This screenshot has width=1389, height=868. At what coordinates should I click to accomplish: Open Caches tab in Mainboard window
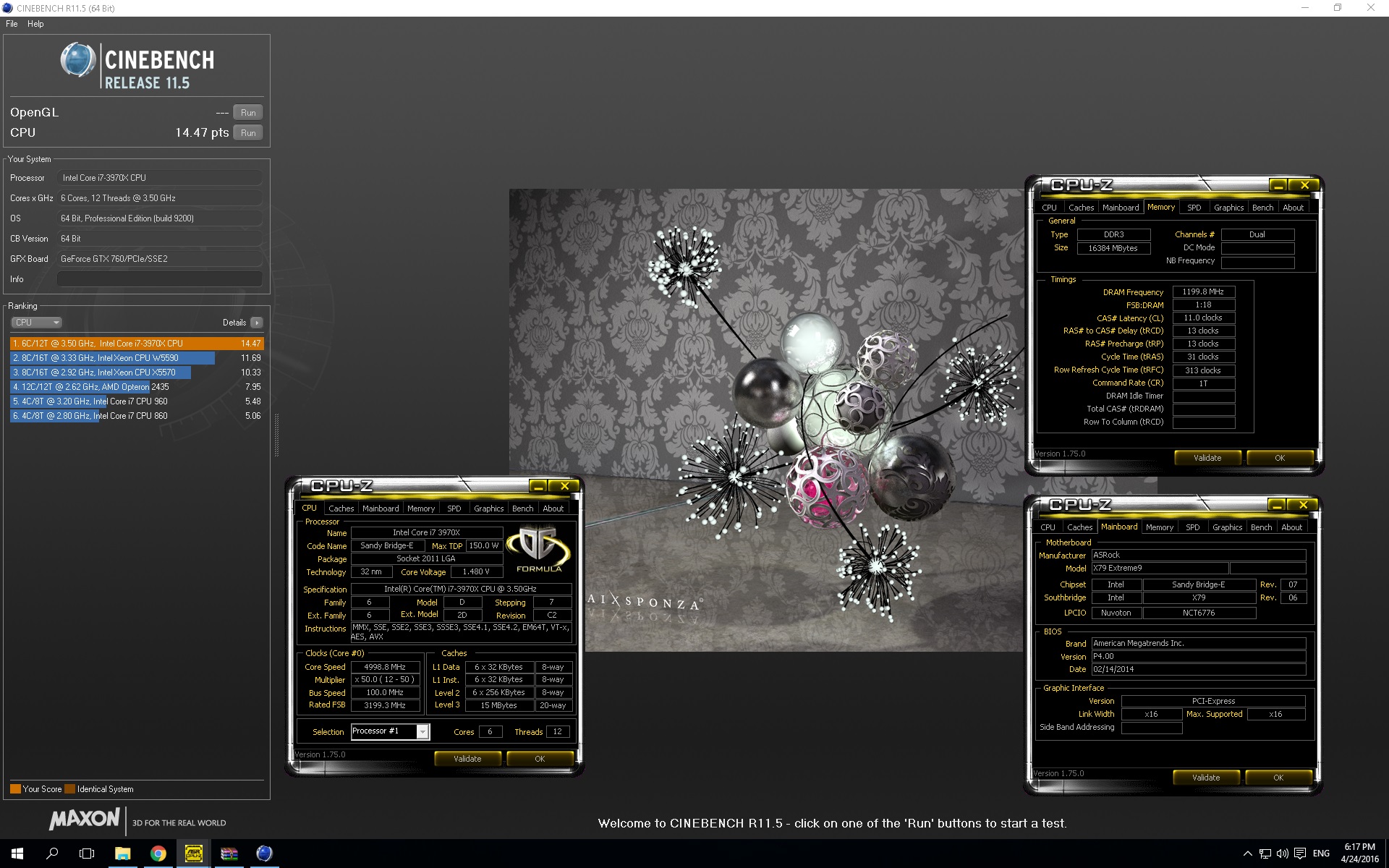(x=1079, y=527)
